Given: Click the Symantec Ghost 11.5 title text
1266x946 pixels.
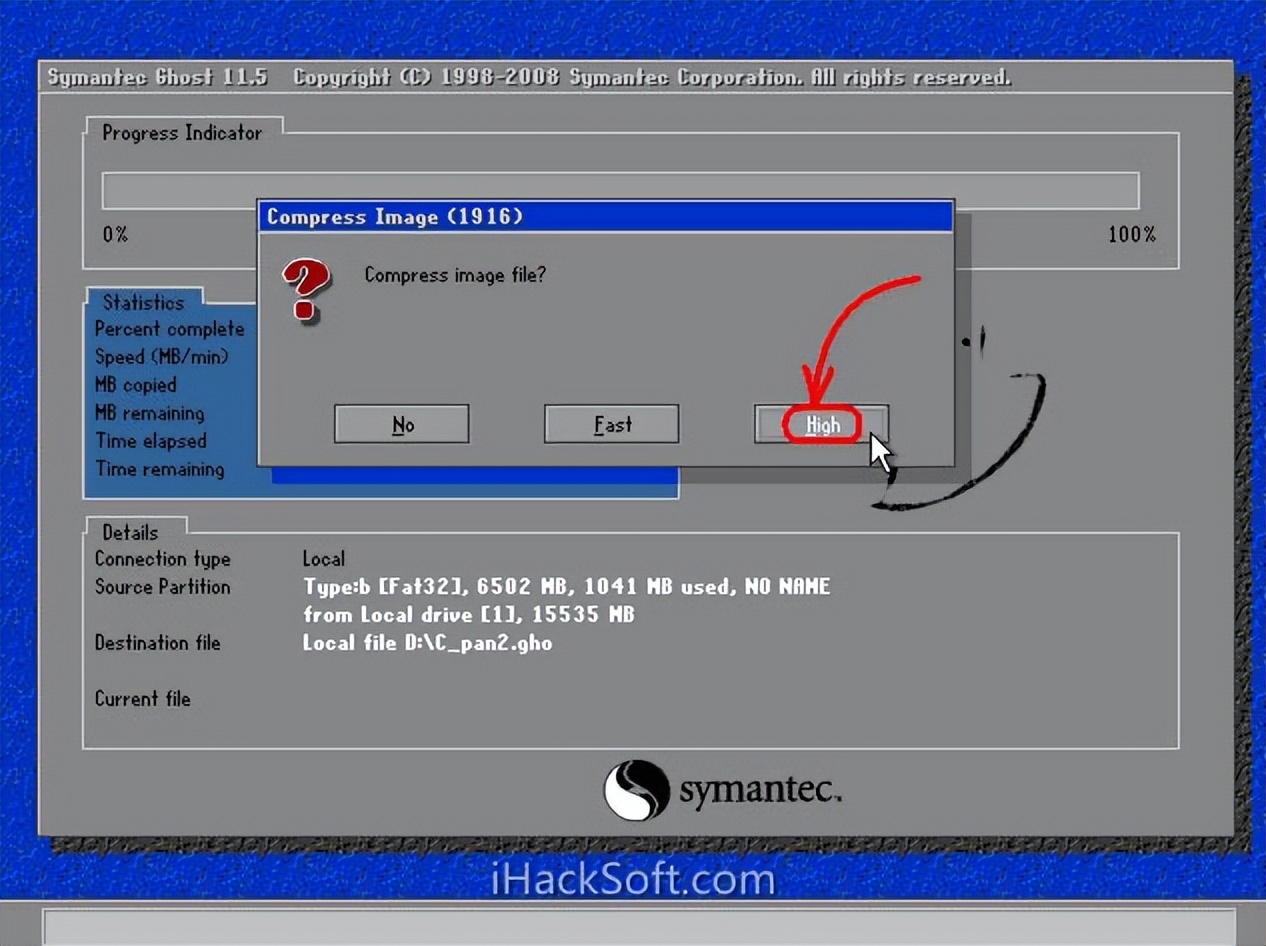Looking at the screenshot, I should coord(158,78).
